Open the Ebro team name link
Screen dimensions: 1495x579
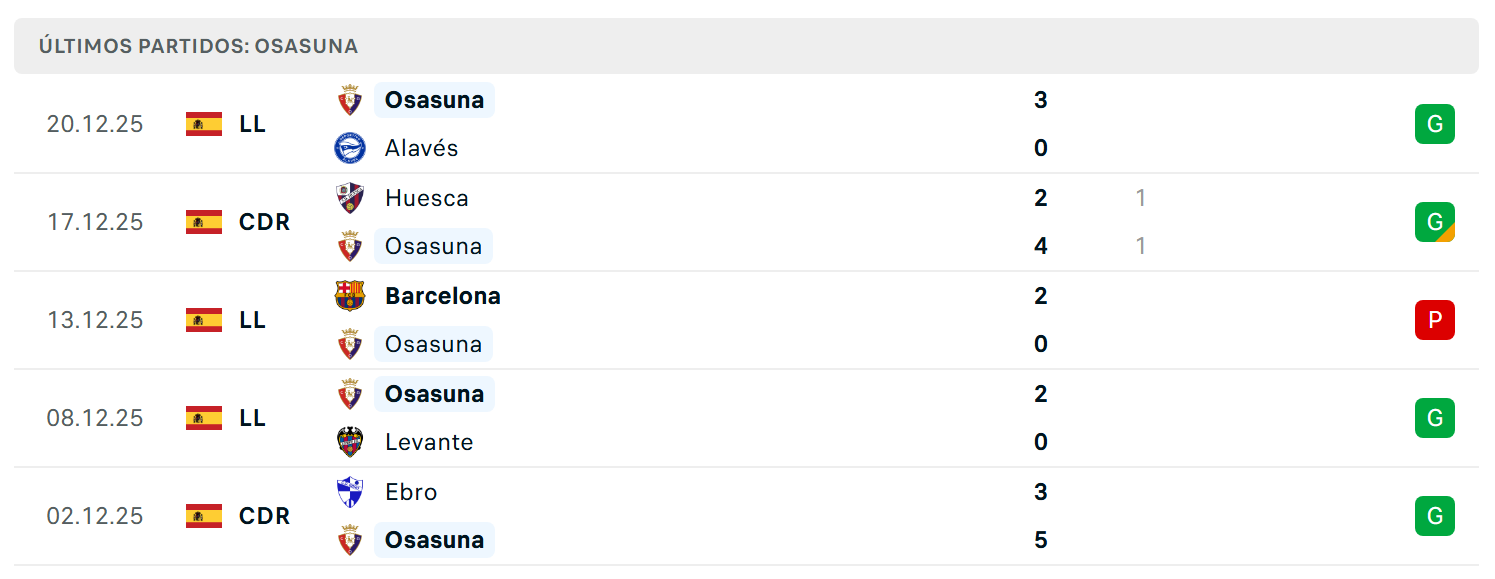pyautogui.click(x=411, y=492)
